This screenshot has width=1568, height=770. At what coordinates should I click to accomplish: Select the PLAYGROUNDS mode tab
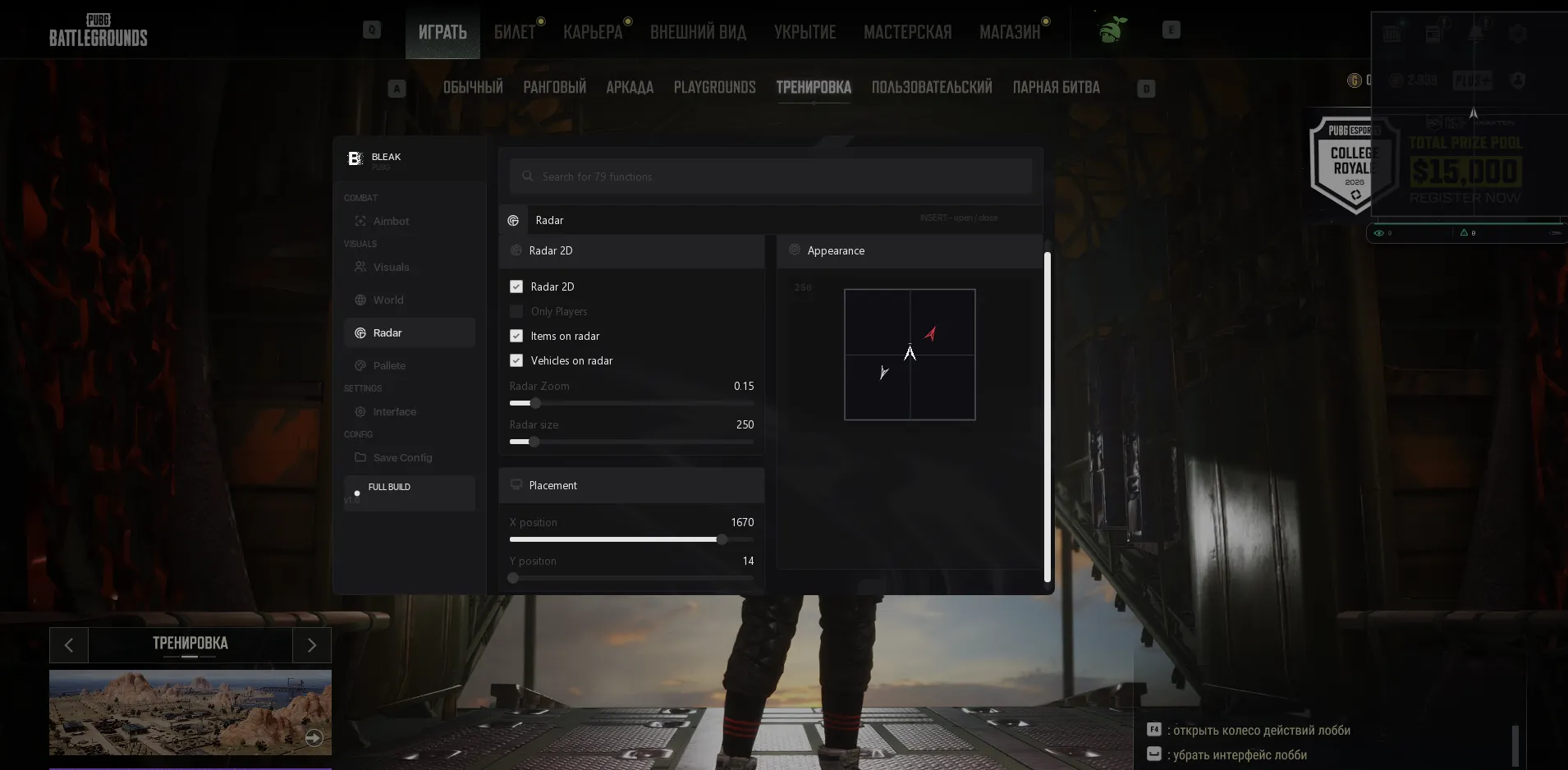[x=715, y=87]
